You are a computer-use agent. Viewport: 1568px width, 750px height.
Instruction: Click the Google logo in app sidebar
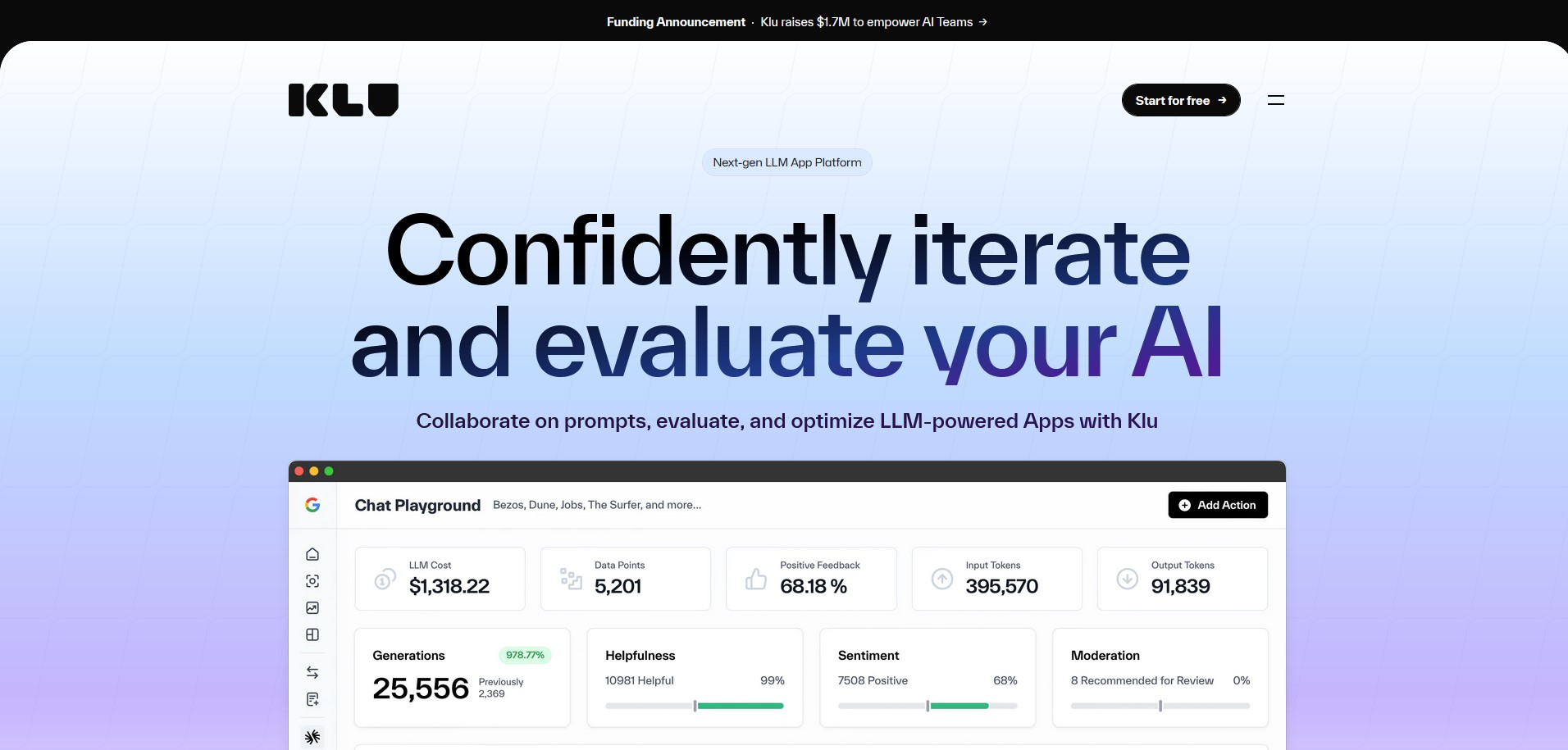[312, 505]
